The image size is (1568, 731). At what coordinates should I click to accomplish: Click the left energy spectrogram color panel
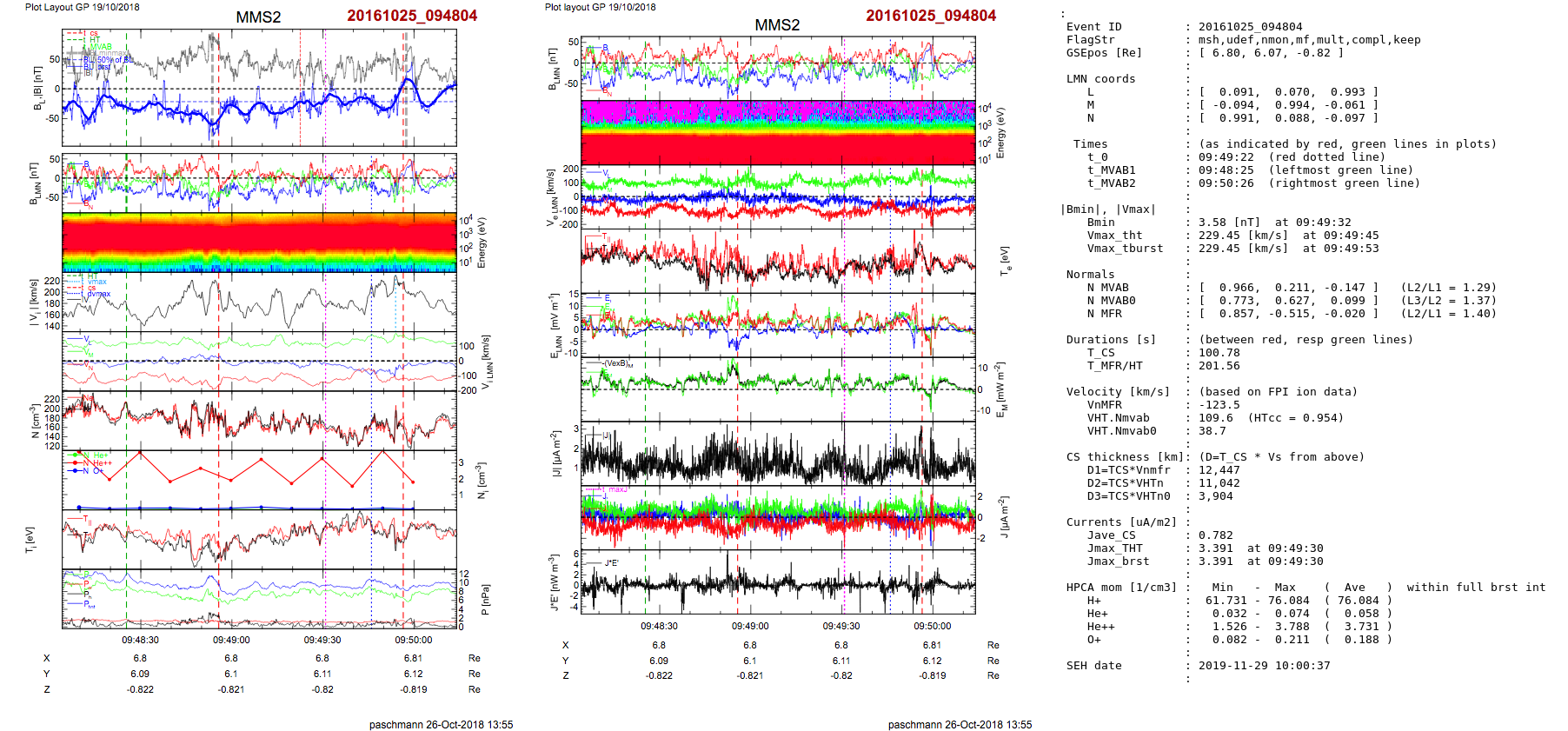pyautogui.click(x=259, y=242)
